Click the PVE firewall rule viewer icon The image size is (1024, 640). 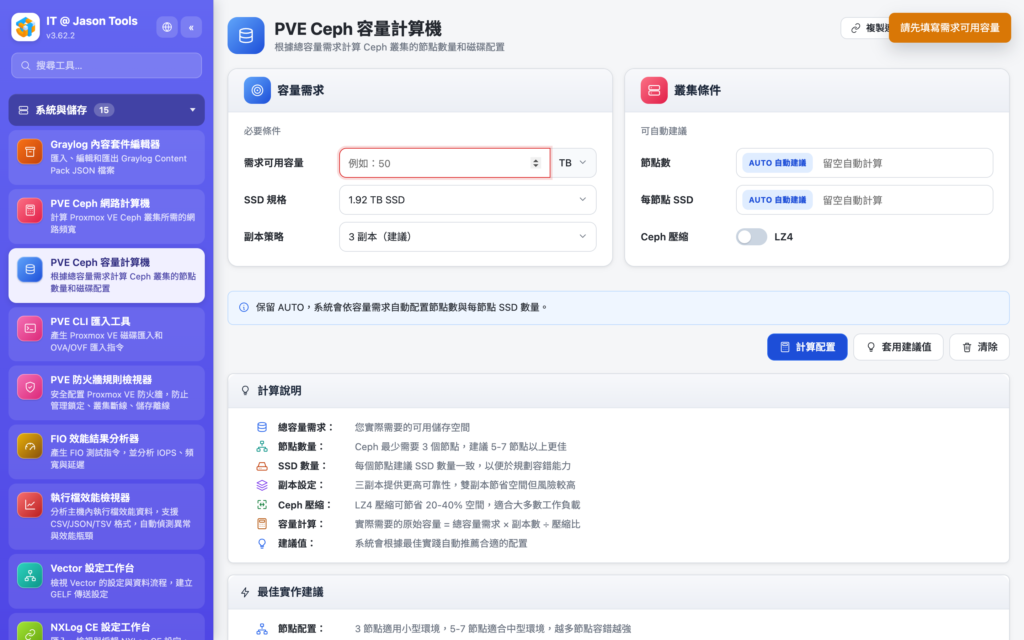tap(29, 387)
